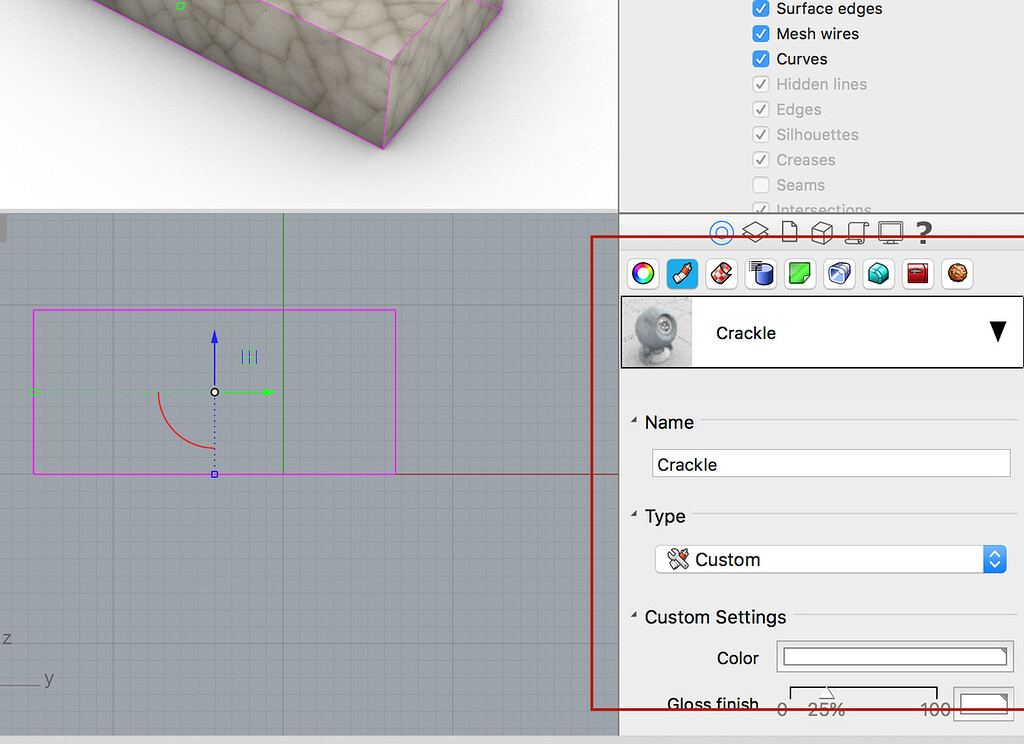
Task: Open the Crackle material dropdown triangle
Action: 997,332
